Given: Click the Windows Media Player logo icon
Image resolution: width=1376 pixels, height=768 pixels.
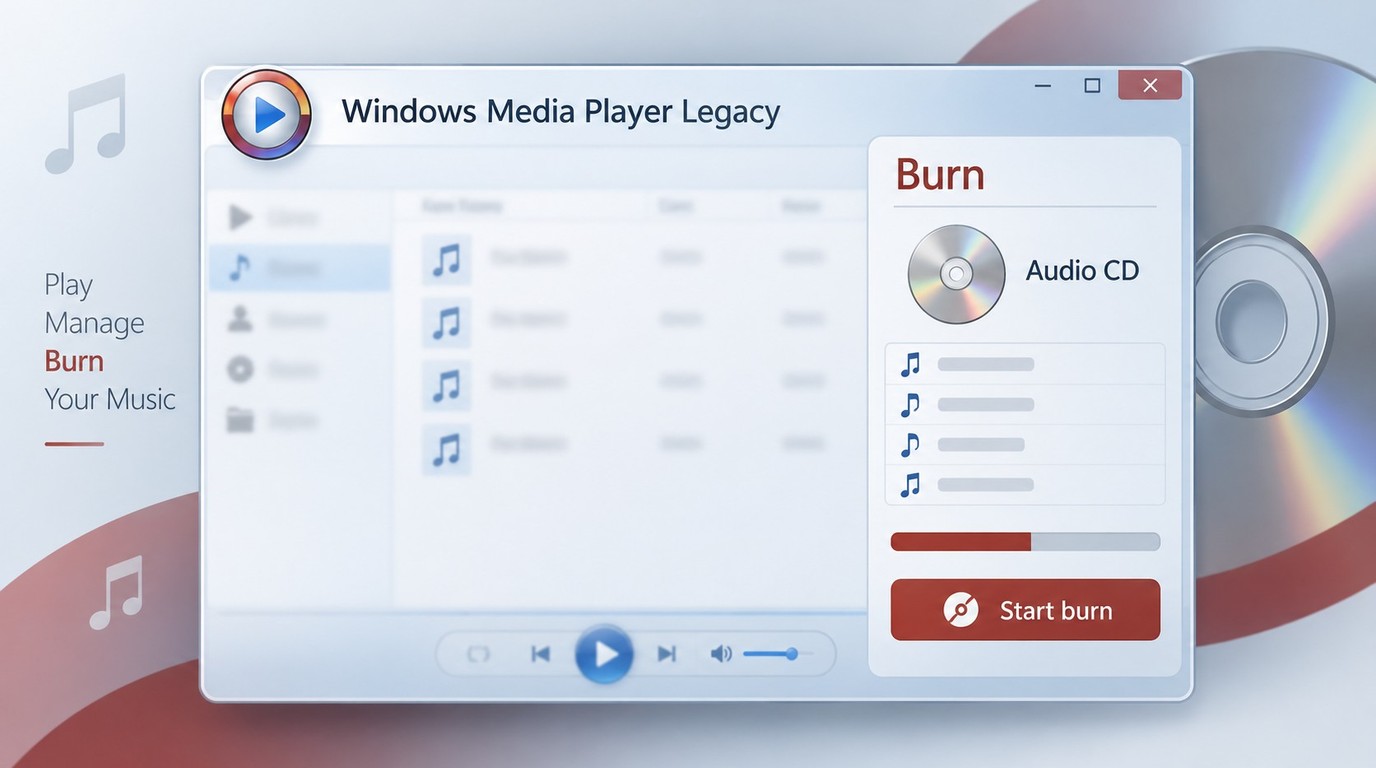Looking at the screenshot, I should pyautogui.click(x=266, y=115).
